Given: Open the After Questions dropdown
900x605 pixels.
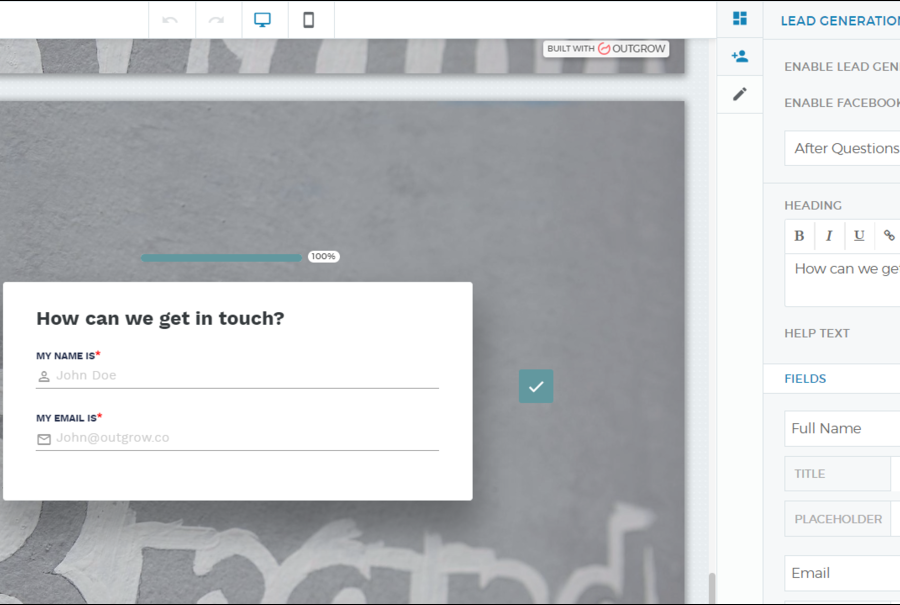Looking at the screenshot, I should 845,148.
